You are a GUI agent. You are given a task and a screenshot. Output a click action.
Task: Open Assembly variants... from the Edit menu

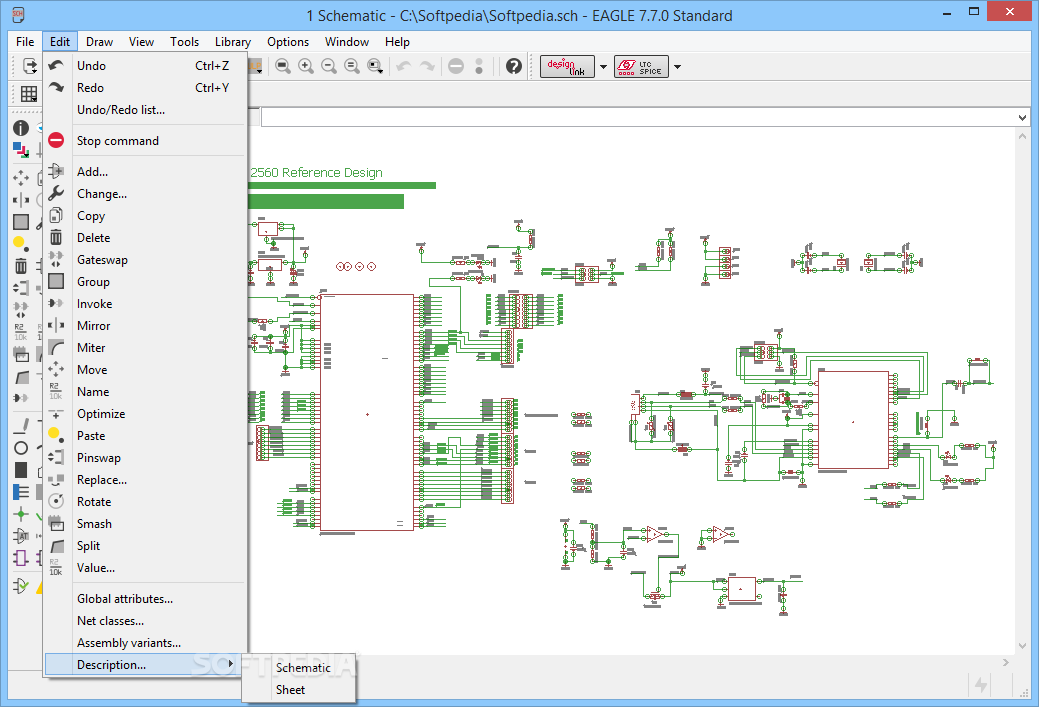pyautogui.click(x=145, y=643)
